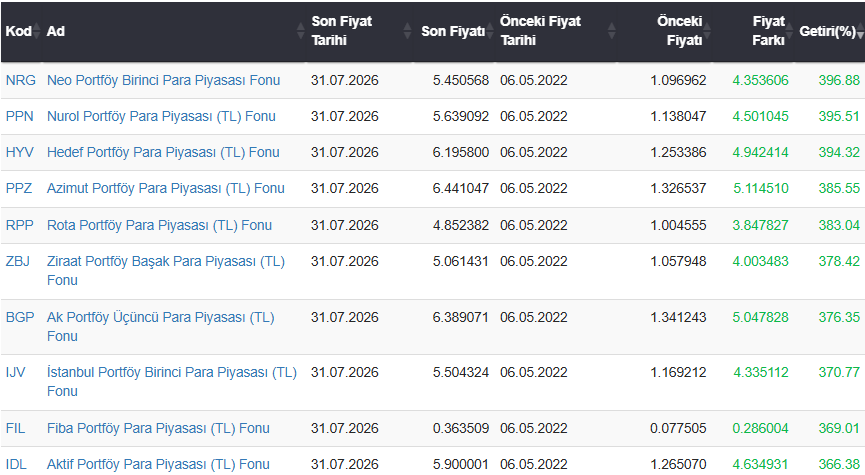Sort by Önceki Fiyat Tarihi arrows

coord(611,31)
